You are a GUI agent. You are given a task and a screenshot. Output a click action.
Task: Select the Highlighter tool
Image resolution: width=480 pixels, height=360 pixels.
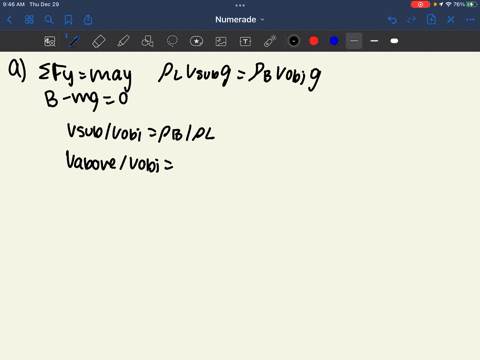point(123,41)
